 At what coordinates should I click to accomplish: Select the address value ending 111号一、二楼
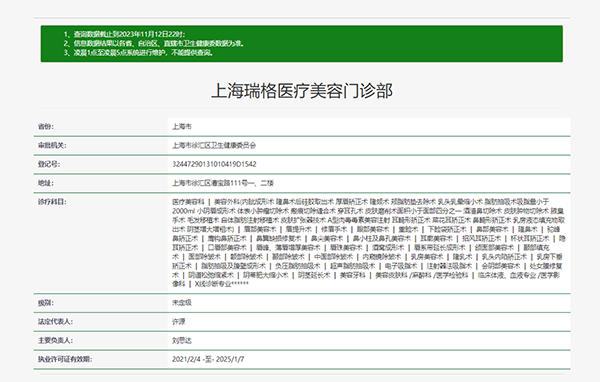click(223, 183)
